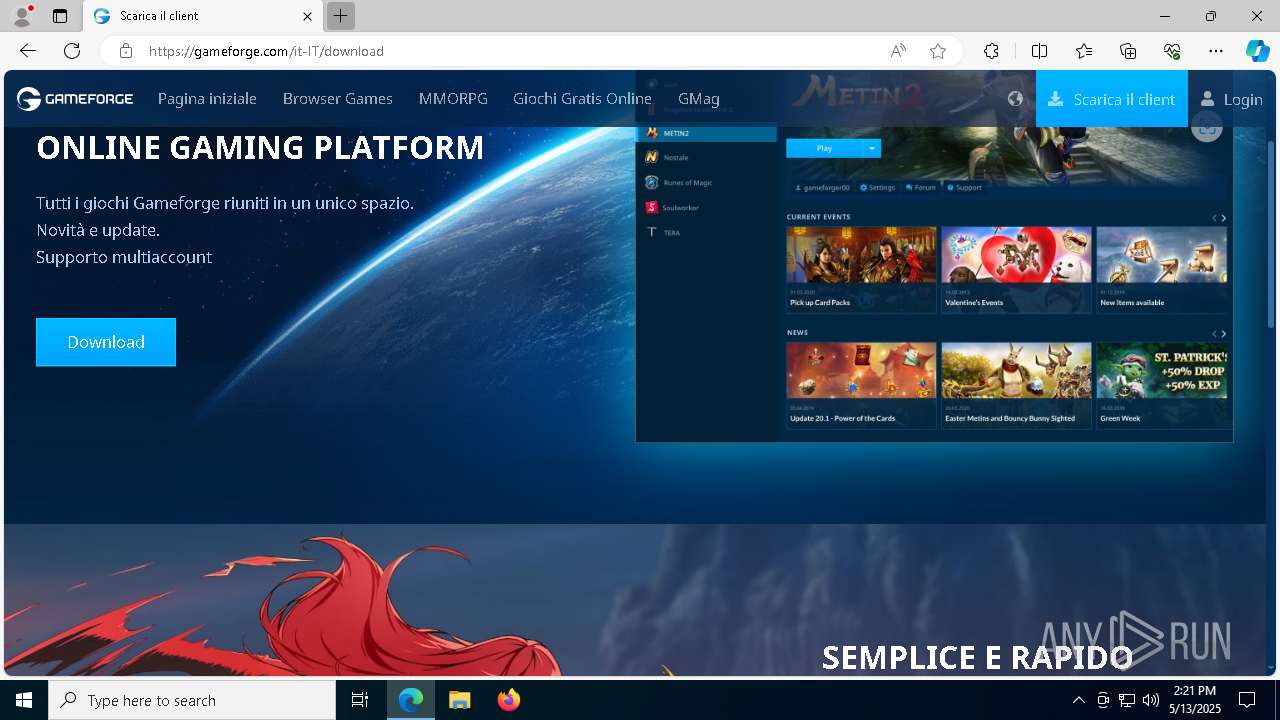The height and width of the screenshot is (720, 1280).
Task: Open Browser Games menu item
Action: [x=338, y=98]
